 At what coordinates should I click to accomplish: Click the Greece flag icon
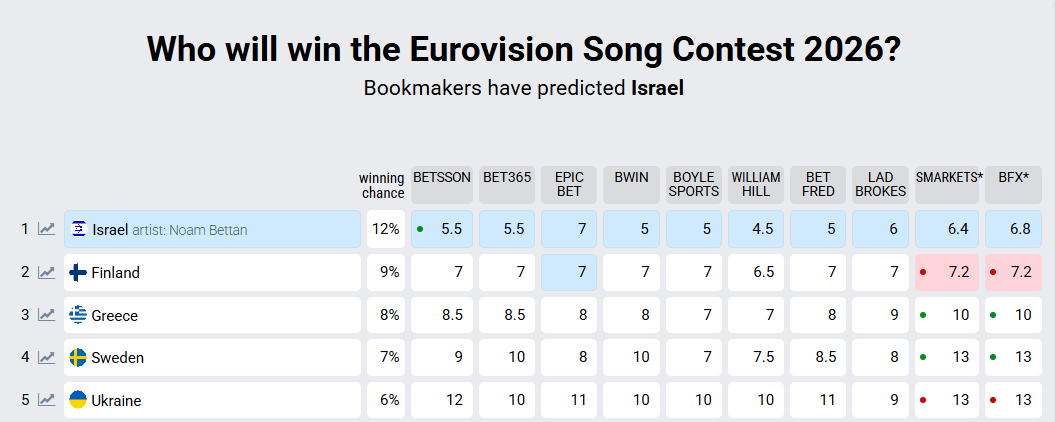tap(77, 315)
